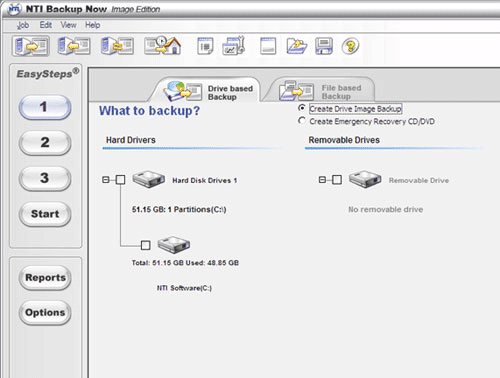
Task: Open the Edit menu
Action: (46, 25)
